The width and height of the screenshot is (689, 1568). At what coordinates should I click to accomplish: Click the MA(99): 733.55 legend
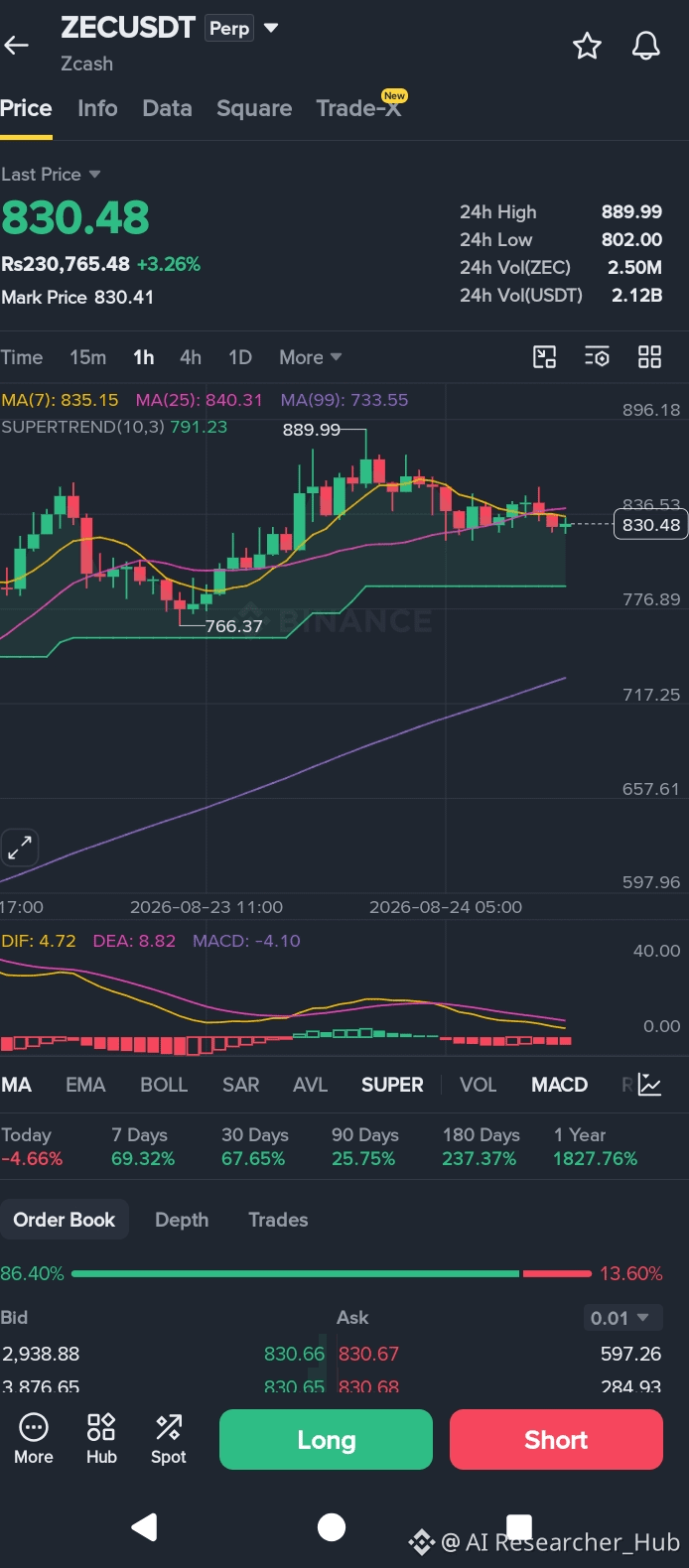344,400
